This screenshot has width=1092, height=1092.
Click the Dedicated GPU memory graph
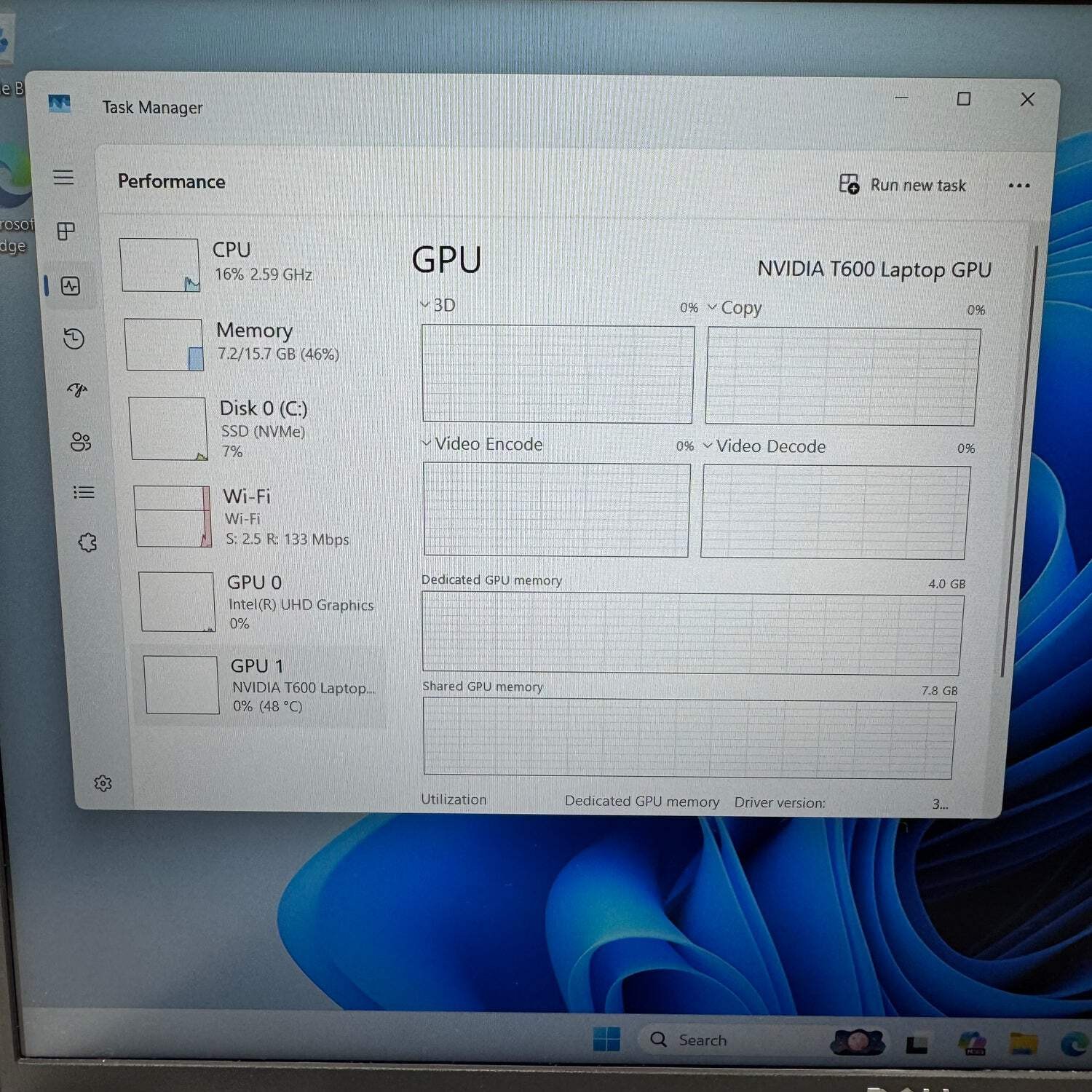point(692,634)
